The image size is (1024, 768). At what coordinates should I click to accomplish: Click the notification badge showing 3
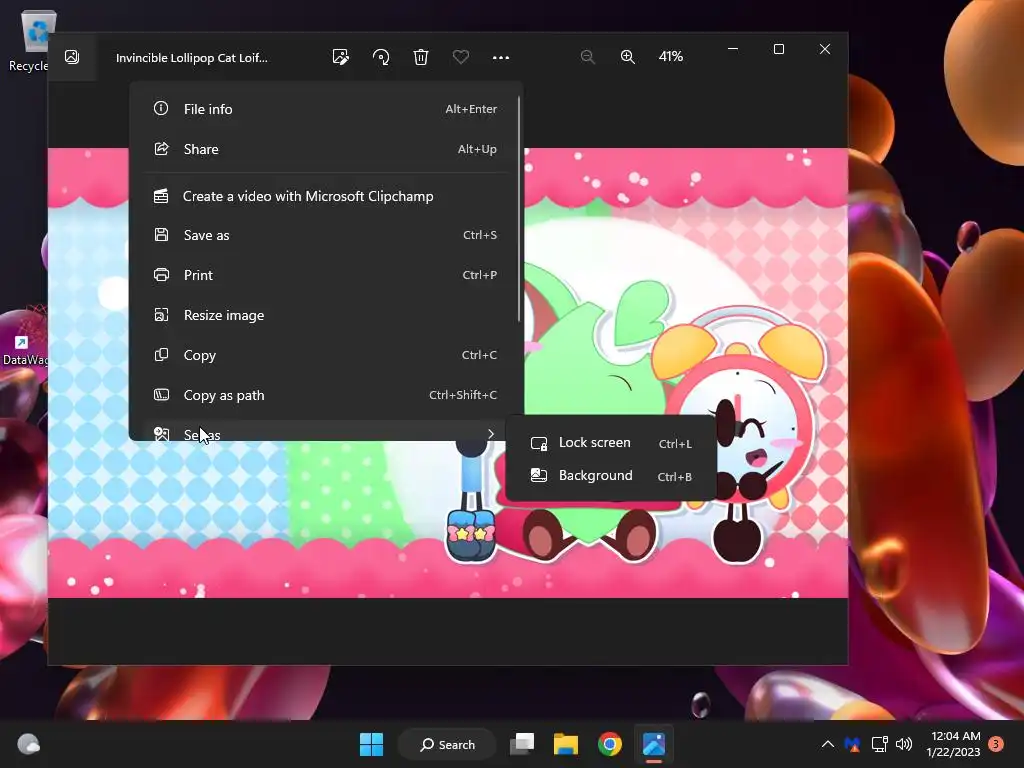tap(996, 744)
